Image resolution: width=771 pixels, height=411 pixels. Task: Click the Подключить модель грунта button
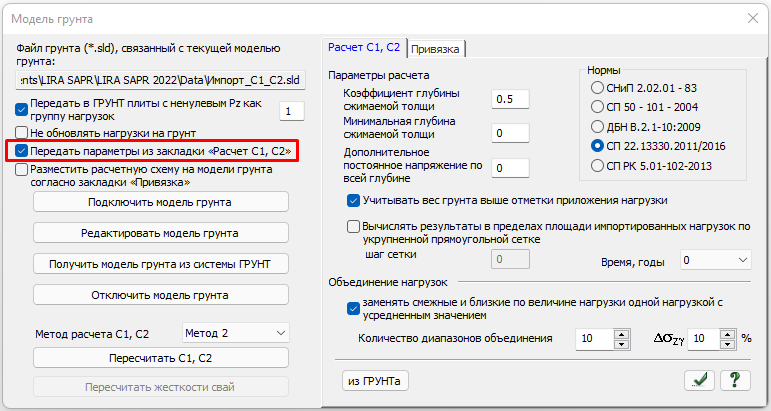pyautogui.click(x=161, y=202)
